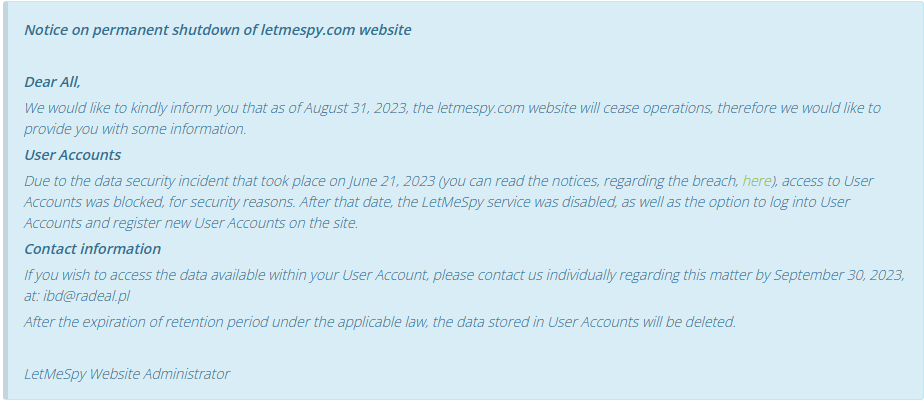The width and height of the screenshot is (924, 401).
Task: Click the 'User Accounts' heading
Action: [72, 155]
